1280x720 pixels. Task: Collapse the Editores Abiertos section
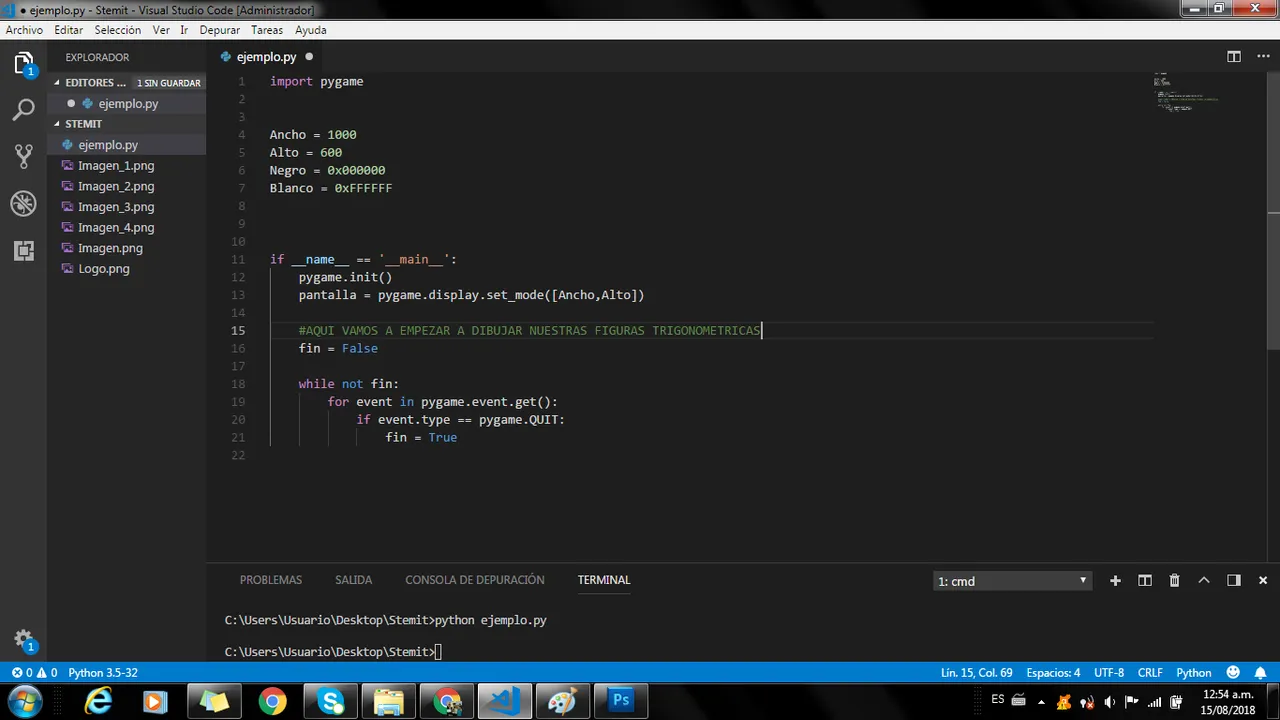[x=127, y=82]
